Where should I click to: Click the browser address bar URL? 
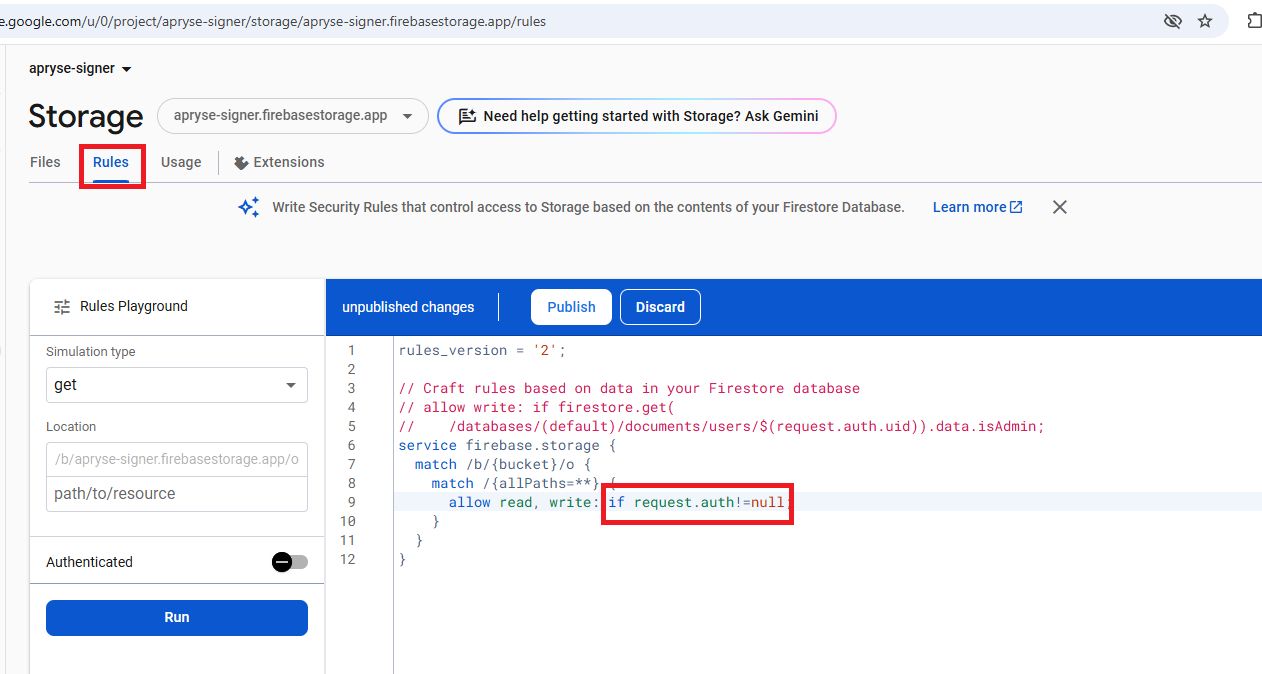tap(273, 21)
